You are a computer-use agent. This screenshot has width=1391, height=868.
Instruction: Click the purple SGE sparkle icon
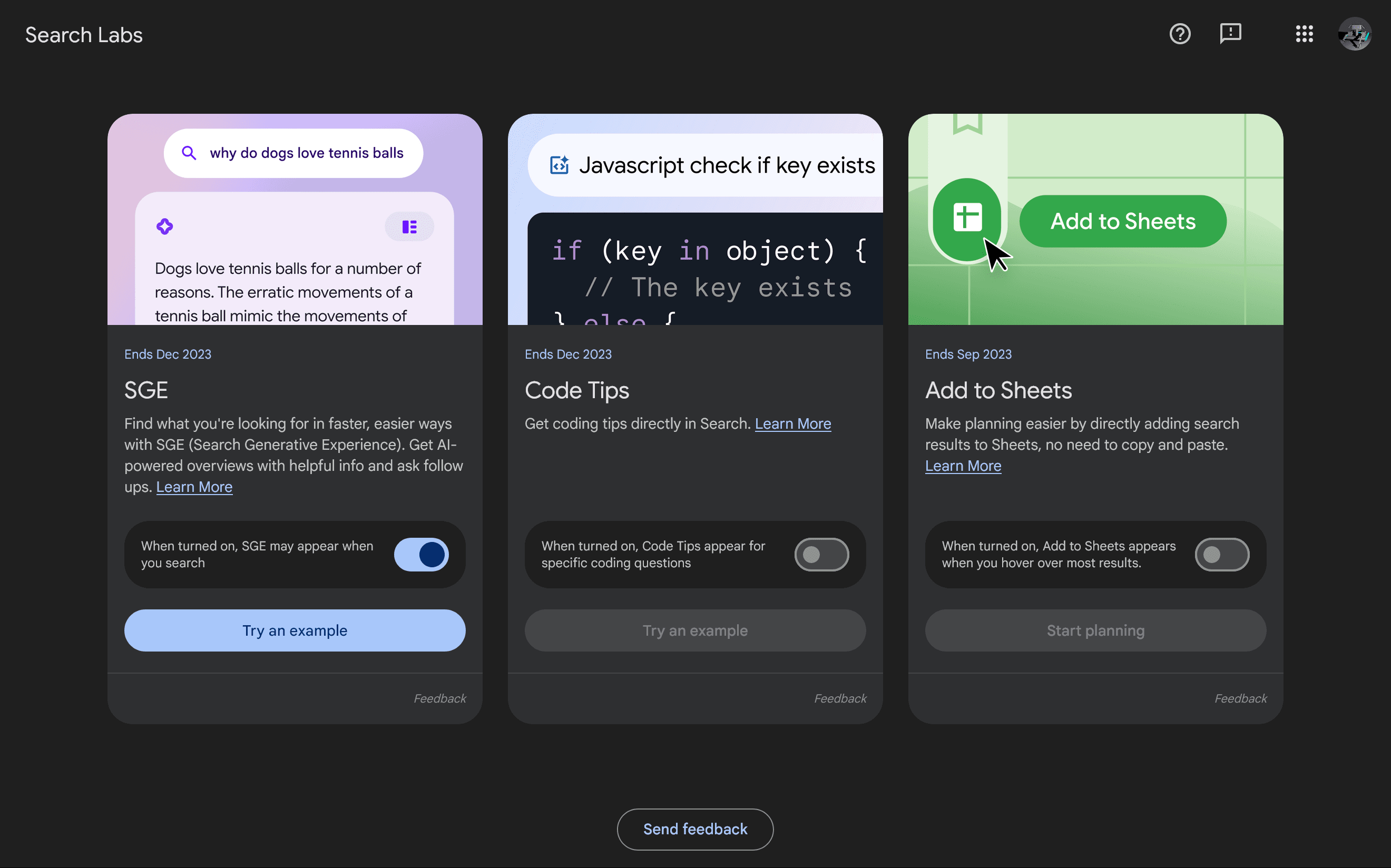pyautogui.click(x=165, y=226)
